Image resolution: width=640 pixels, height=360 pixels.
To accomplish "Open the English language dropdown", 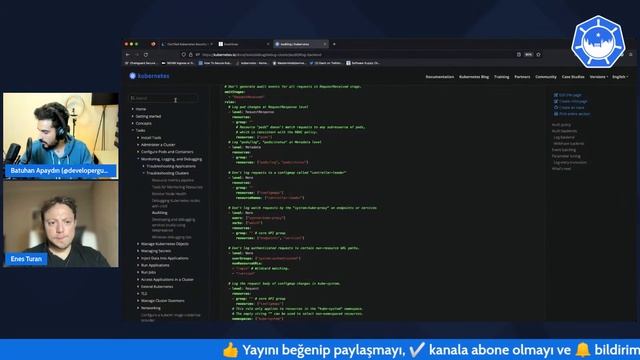I will (x=620, y=77).
